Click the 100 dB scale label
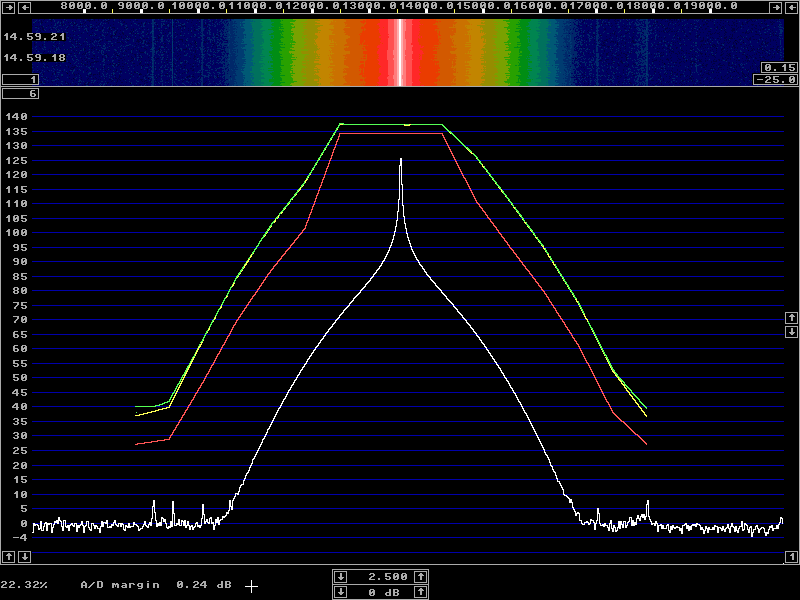Screen dimensions: 800x600 pos(16,233)
